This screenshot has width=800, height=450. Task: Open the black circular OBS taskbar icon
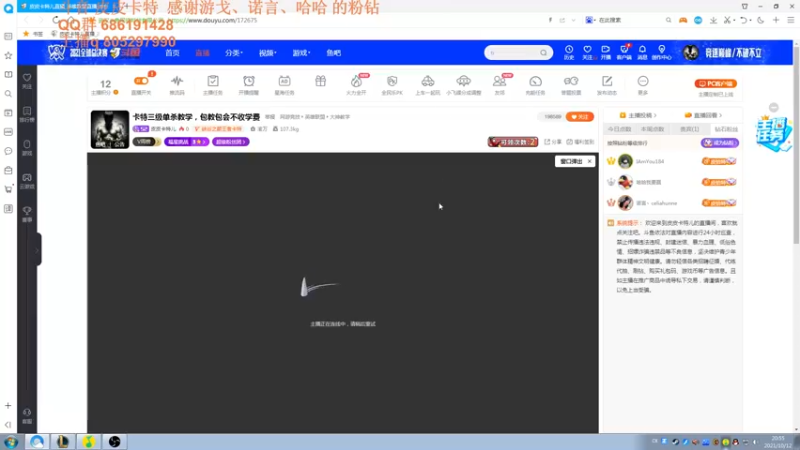coord(114,442)
